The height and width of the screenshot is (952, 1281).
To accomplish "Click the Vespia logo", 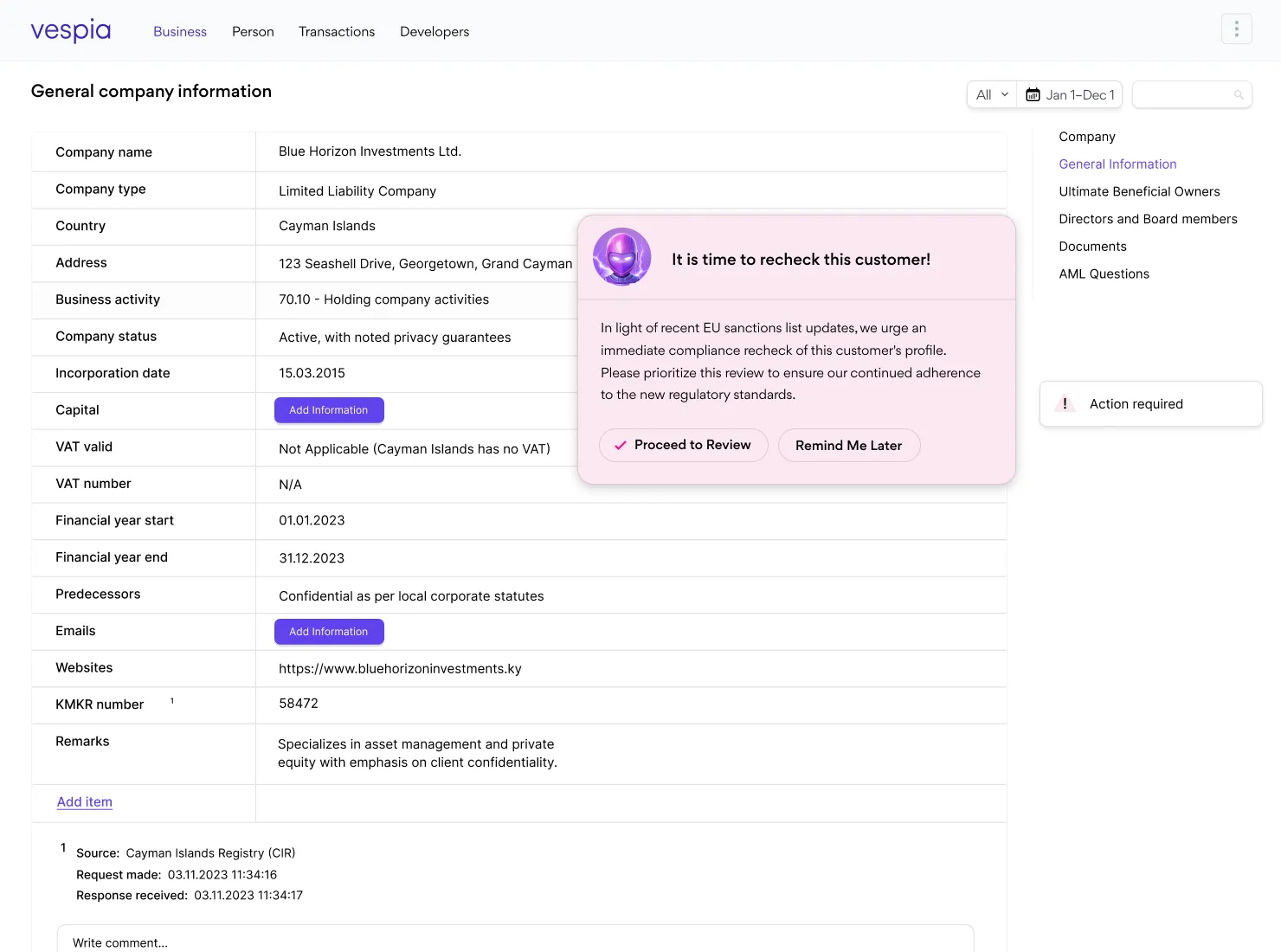I will 70,29.
